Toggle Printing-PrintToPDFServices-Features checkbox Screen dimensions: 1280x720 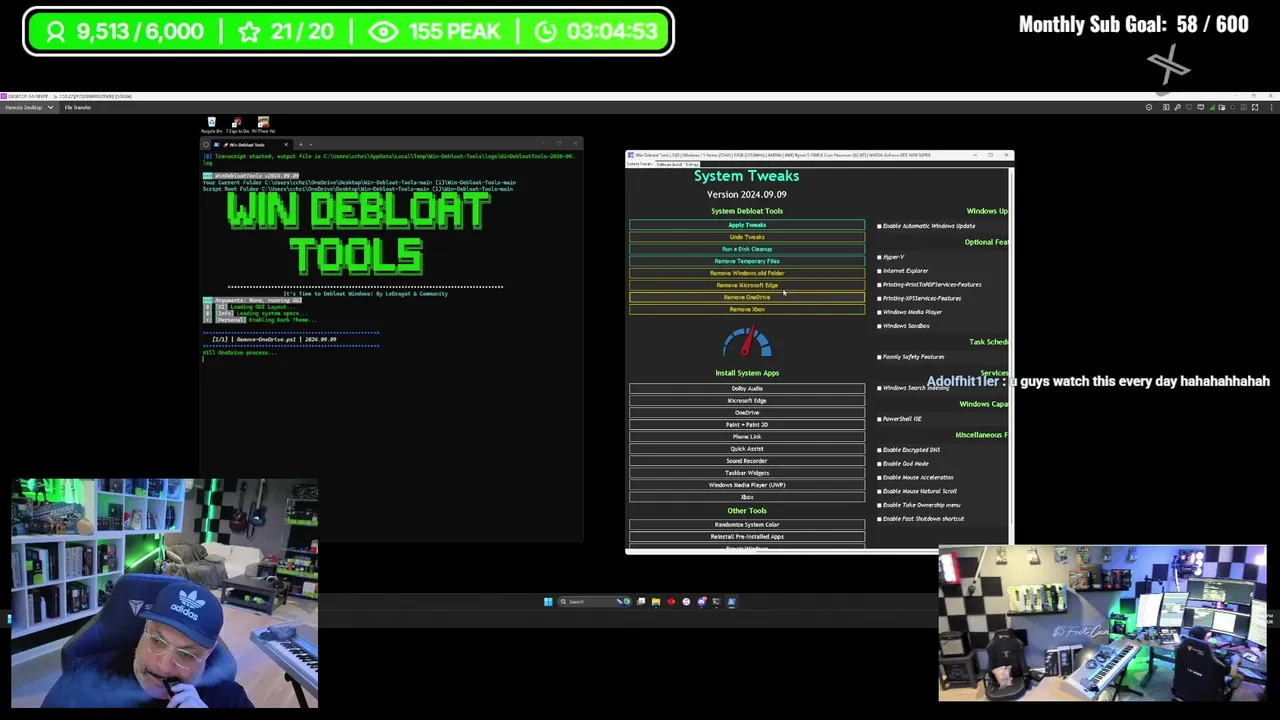click(880, 285)
